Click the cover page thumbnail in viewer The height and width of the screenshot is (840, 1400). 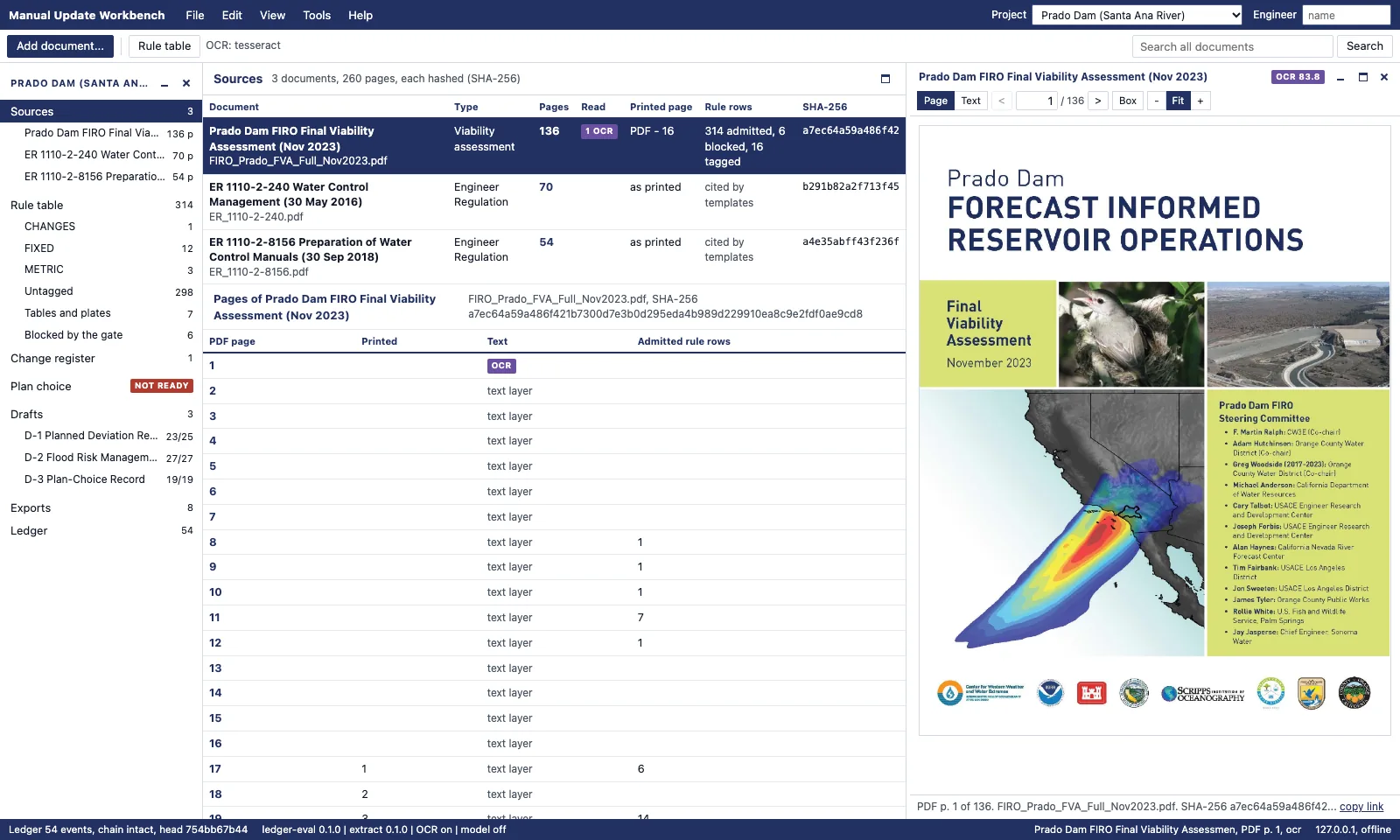coord(1154,430)
